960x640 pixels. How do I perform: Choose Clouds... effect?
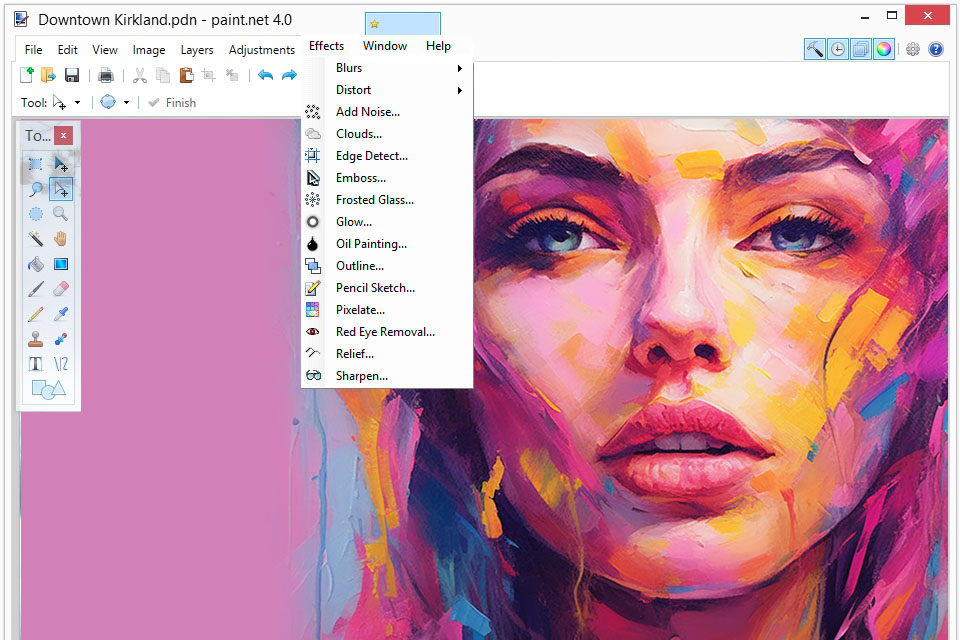[388, 134]
